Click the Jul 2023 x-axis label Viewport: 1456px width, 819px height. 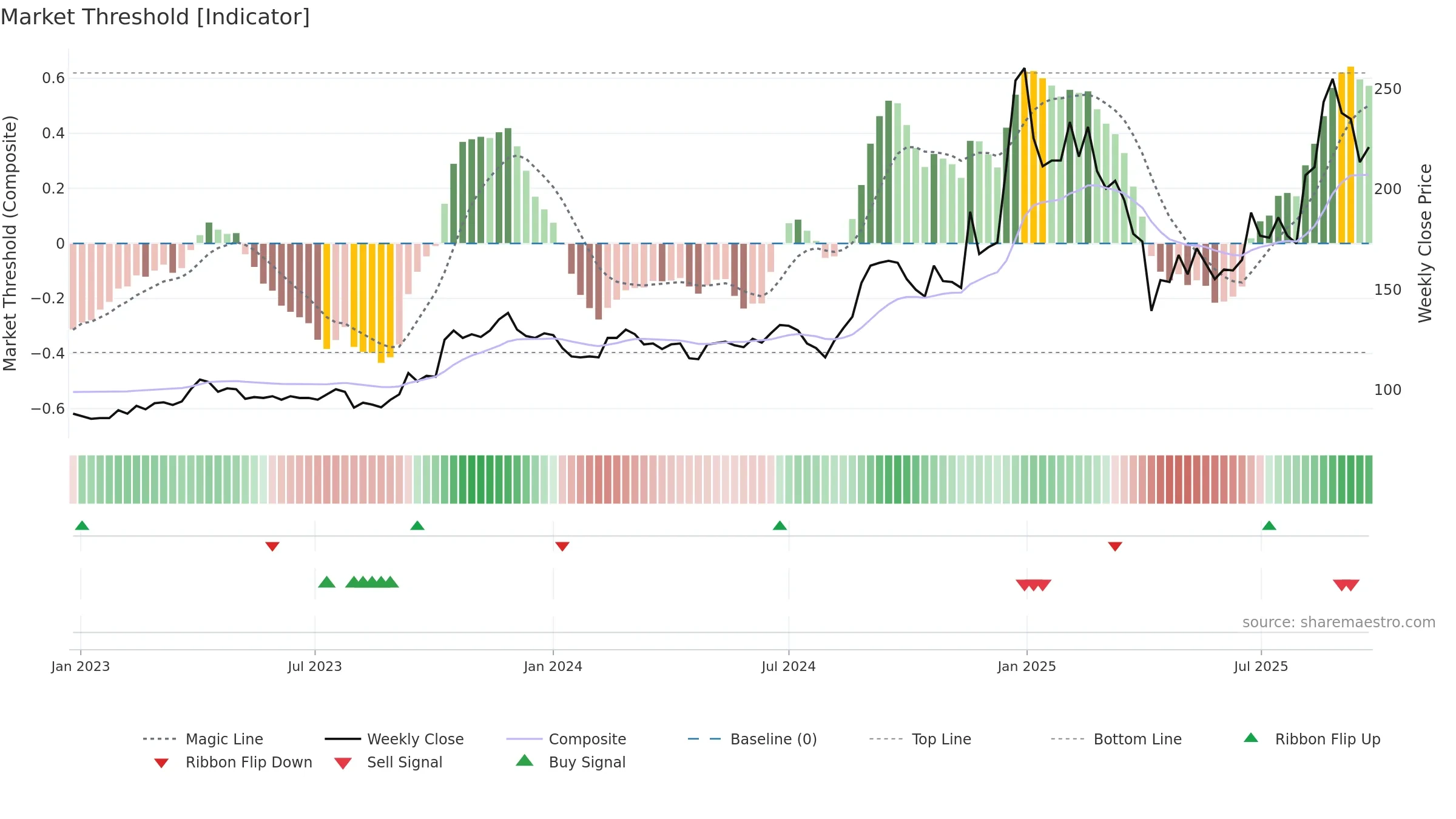(315, 667)
